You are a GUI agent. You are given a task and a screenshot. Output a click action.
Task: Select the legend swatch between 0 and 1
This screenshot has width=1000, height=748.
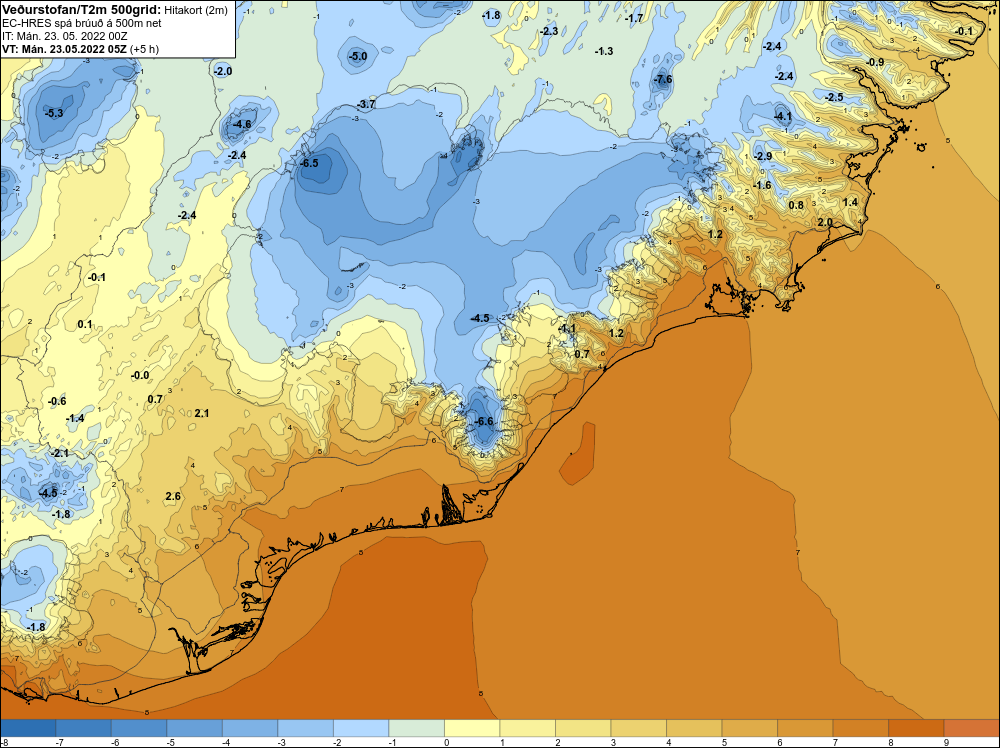click(472, 728)
